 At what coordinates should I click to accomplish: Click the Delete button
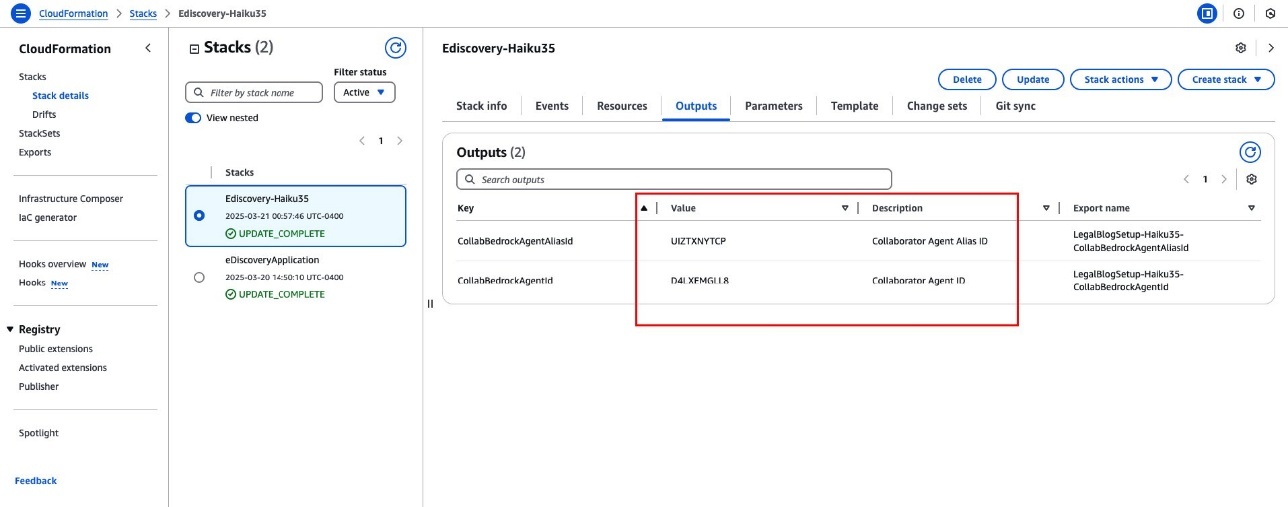pos(967,79)
